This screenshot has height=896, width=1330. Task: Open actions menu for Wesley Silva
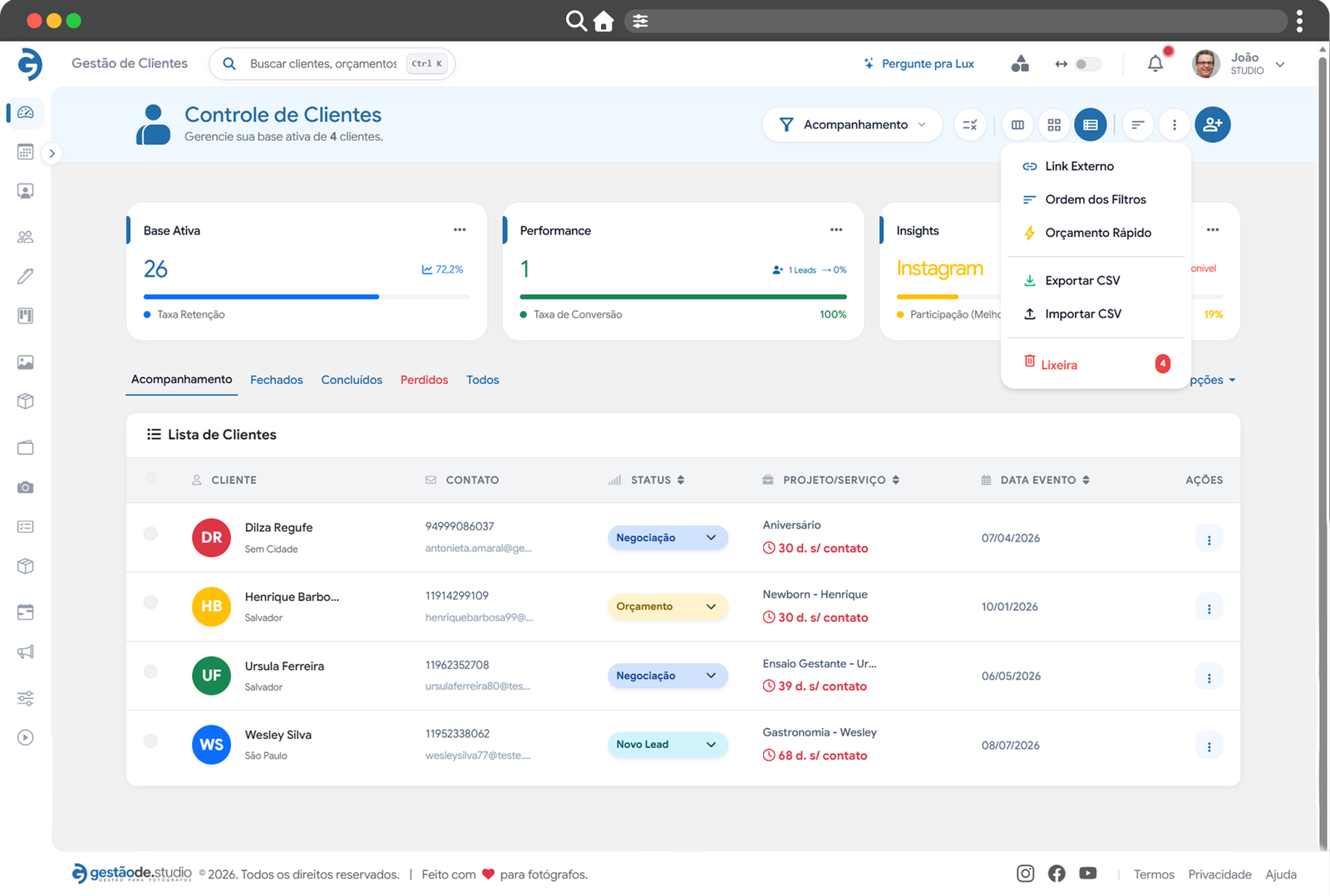click(x=1209, y=746)
